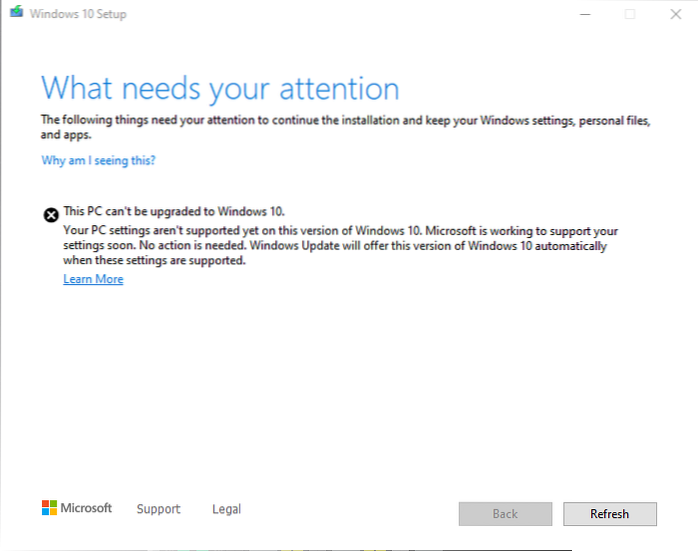Maximize the Setup window
Viewport: 698px width, 551px height.
[630, 15]
